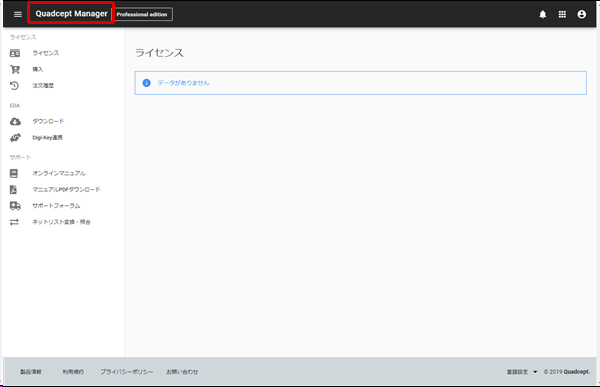Open 製品情報 footer link

[x=31, y=372]
